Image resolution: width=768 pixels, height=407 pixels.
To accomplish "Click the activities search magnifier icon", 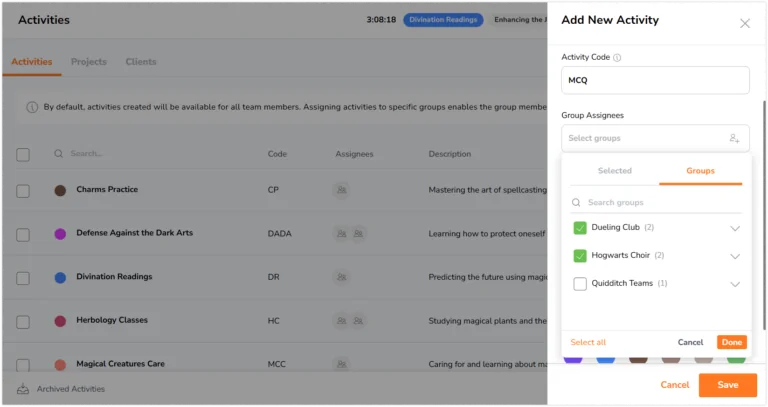I will [58, 153].
